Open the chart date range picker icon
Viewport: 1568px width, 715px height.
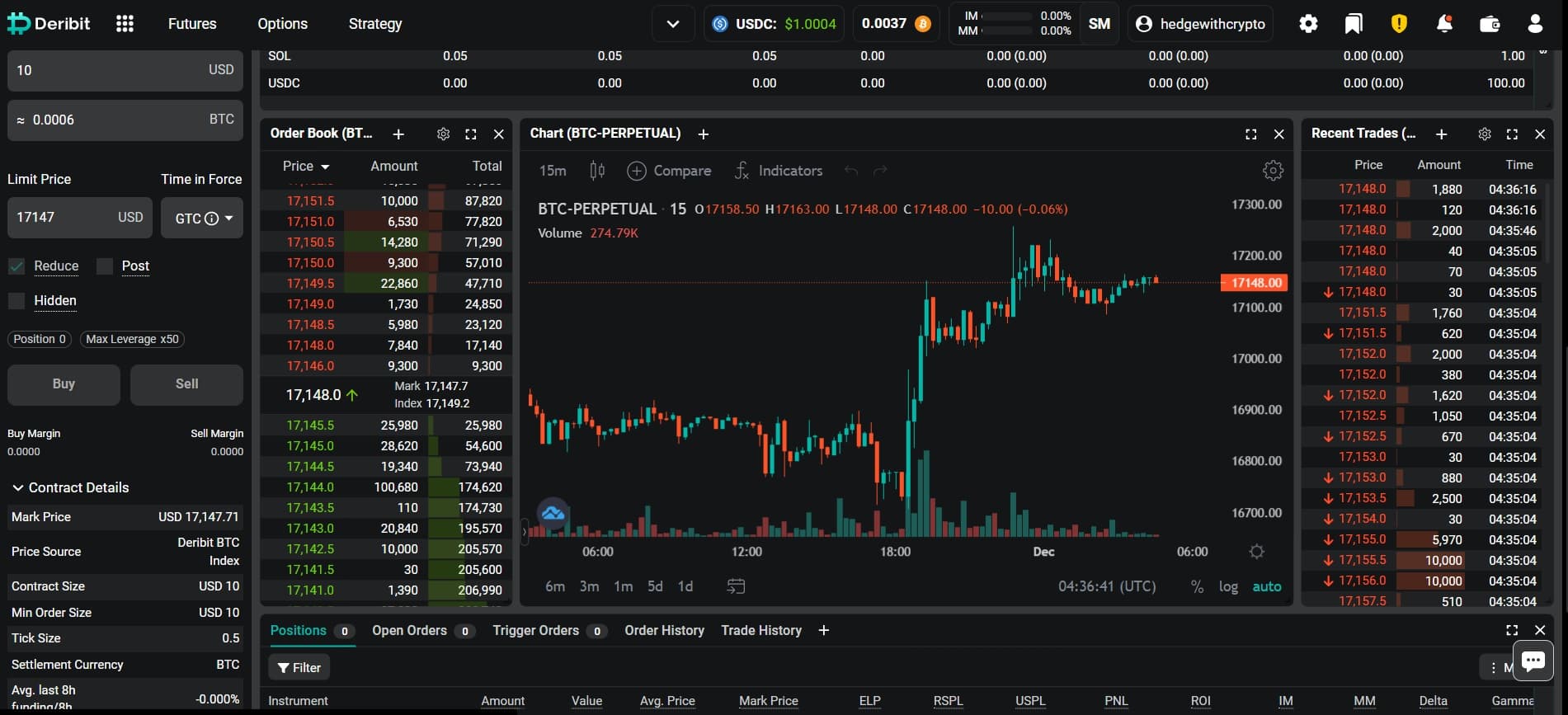click(x=736, y=586)
